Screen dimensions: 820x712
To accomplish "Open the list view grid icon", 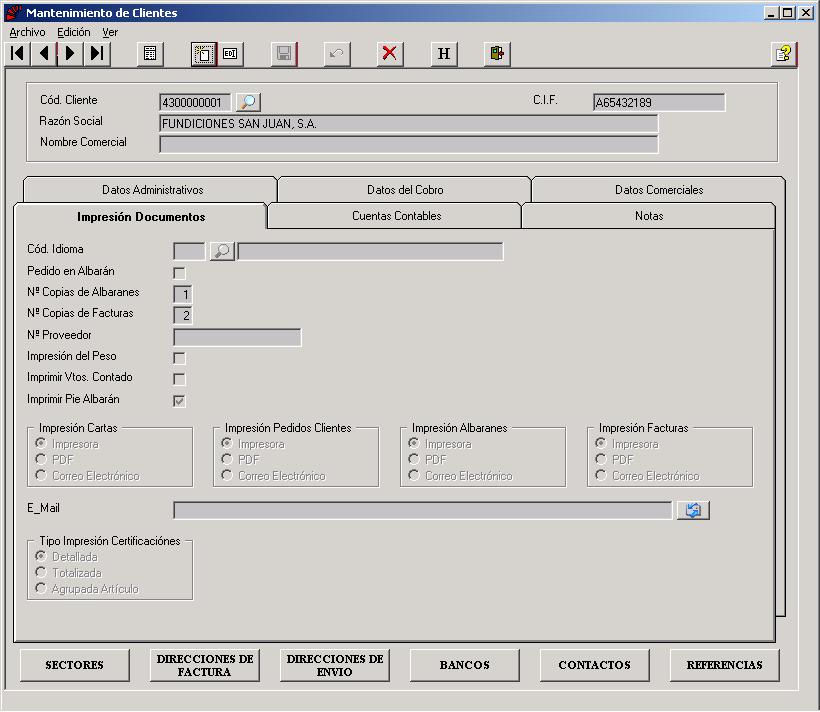I will 150,53.
